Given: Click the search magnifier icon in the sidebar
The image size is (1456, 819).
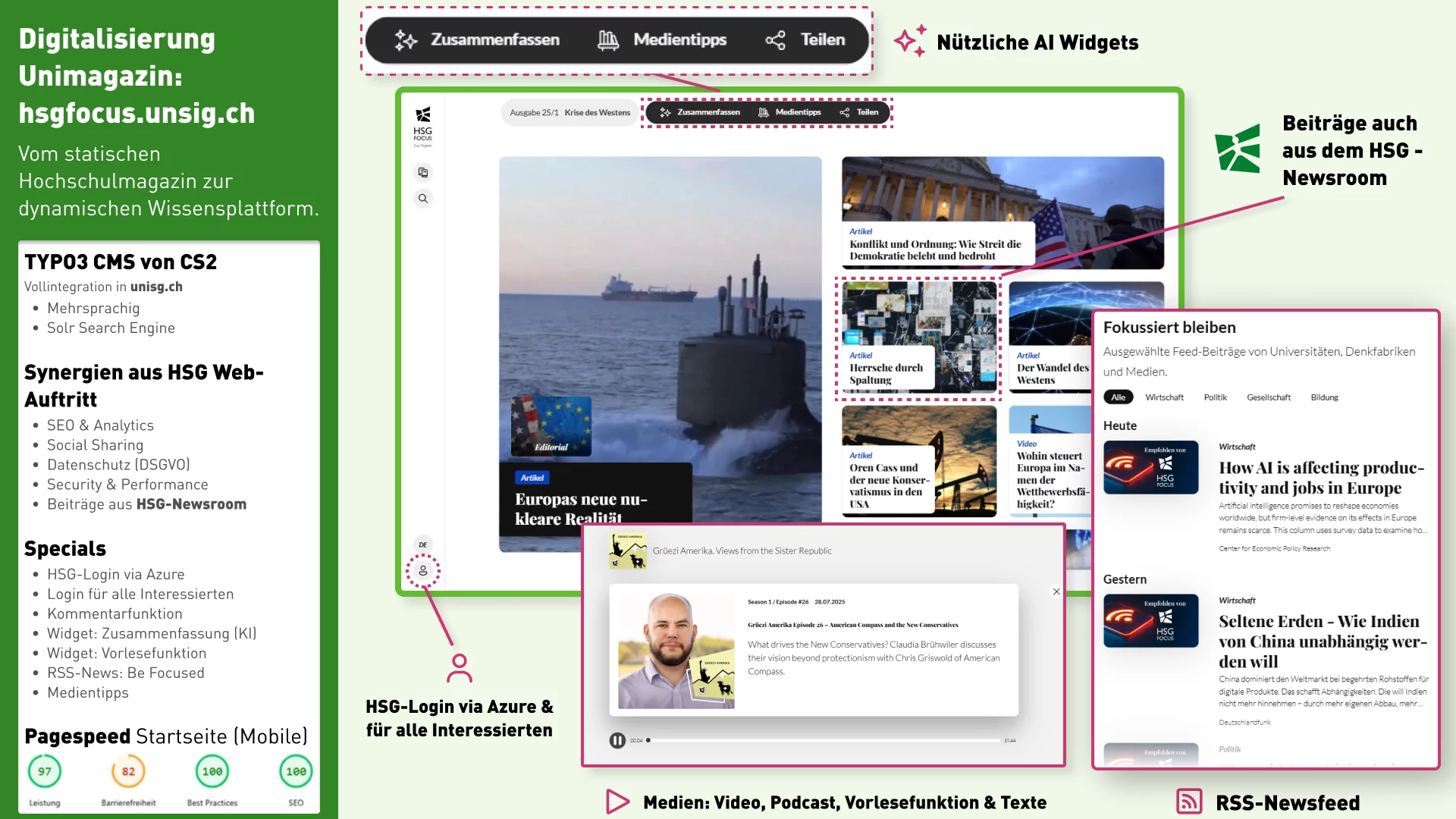Looking at the screenshot, I should (423, 199).
